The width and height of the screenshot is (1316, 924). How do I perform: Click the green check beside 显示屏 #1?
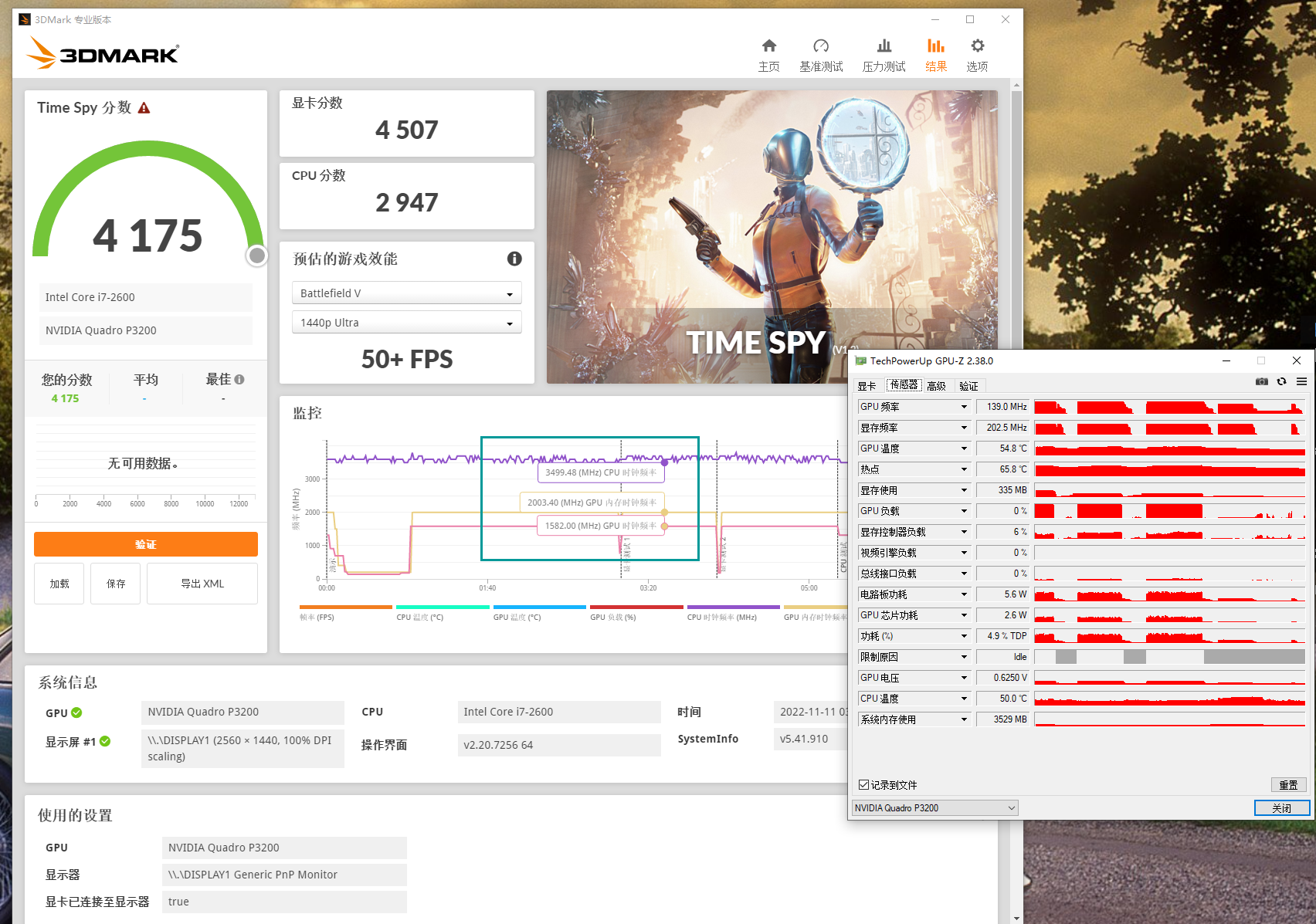105,741
